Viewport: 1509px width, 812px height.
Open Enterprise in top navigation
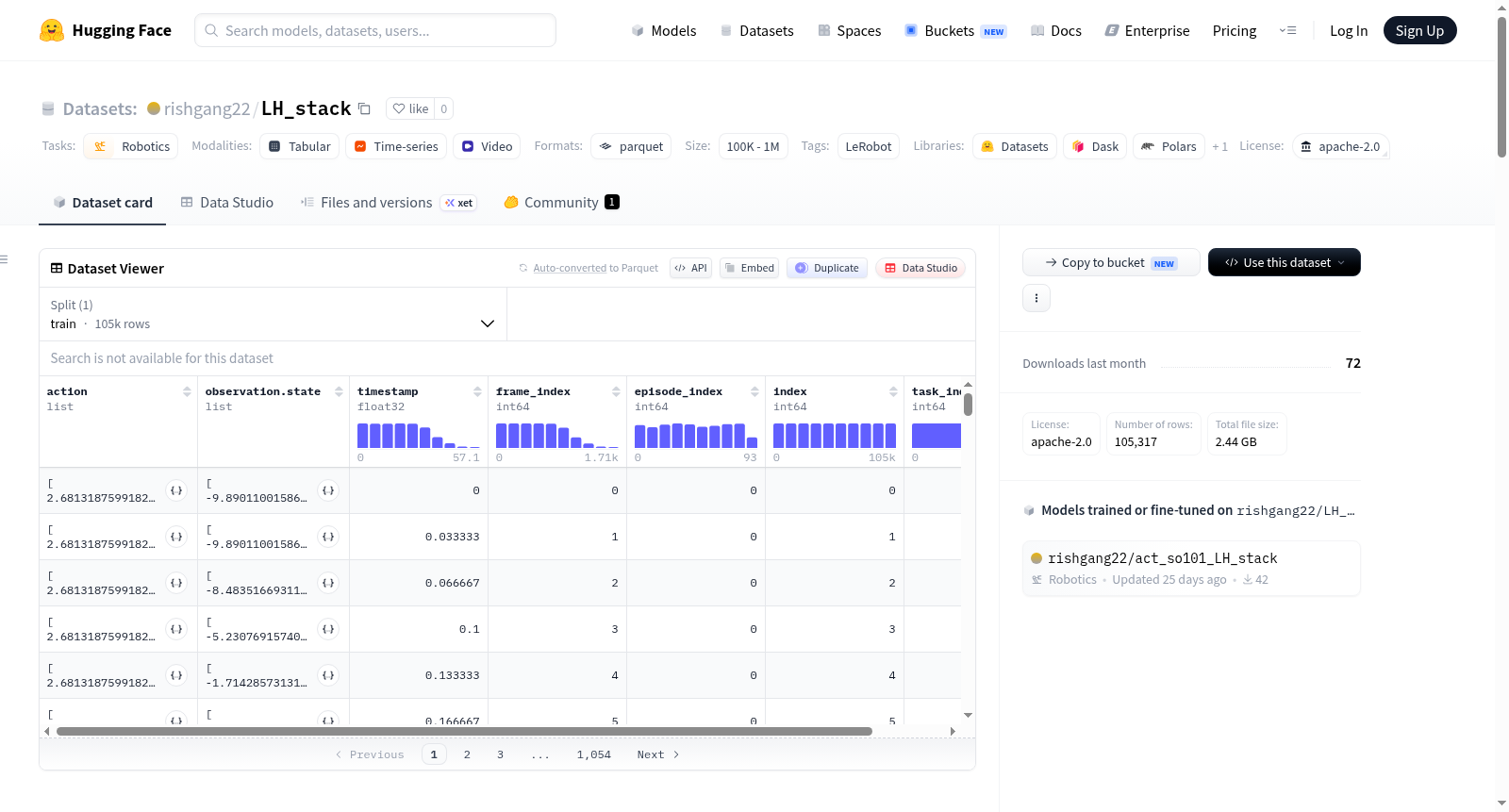click(1147, 30)
